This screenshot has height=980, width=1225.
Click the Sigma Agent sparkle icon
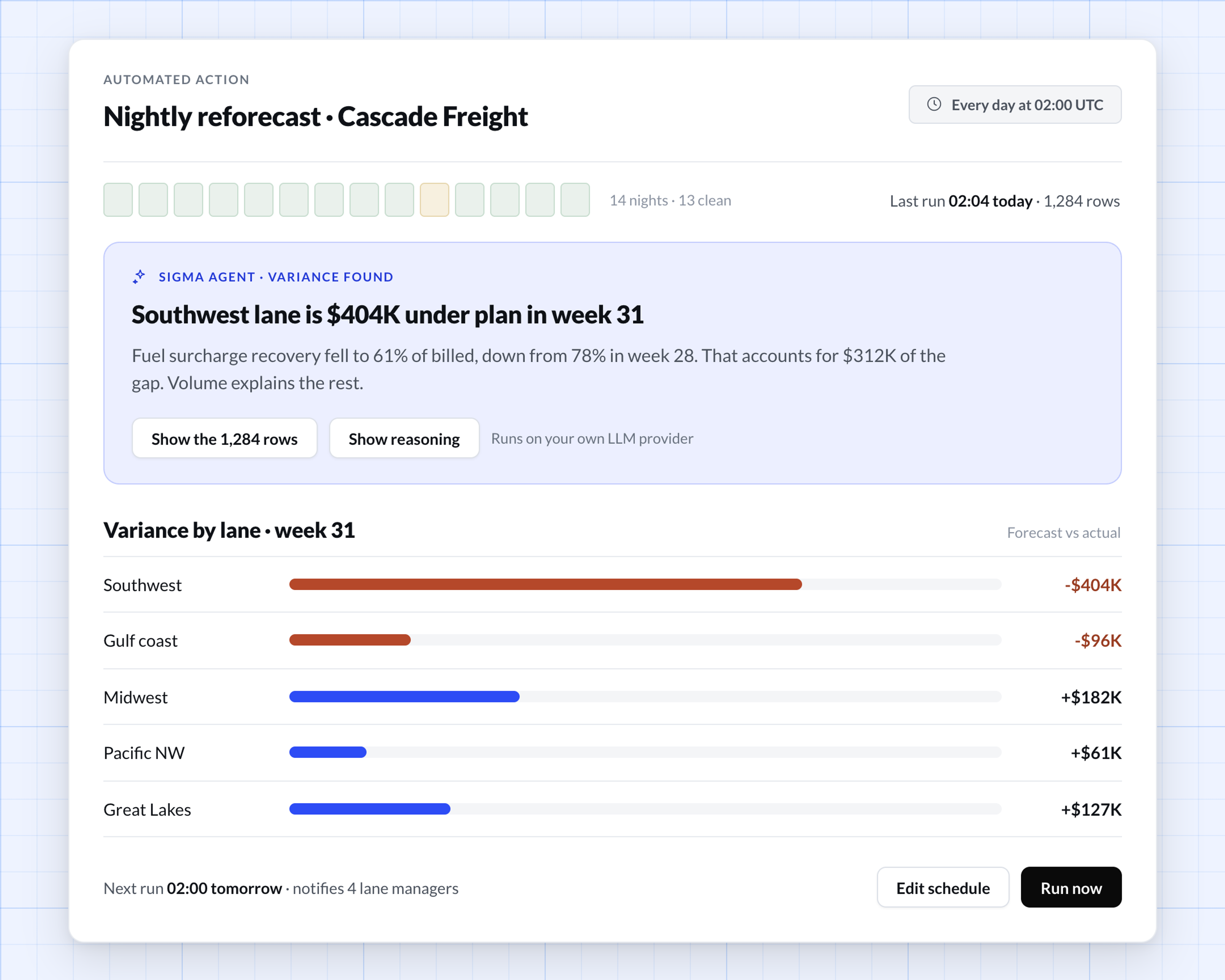coord(139,277)
